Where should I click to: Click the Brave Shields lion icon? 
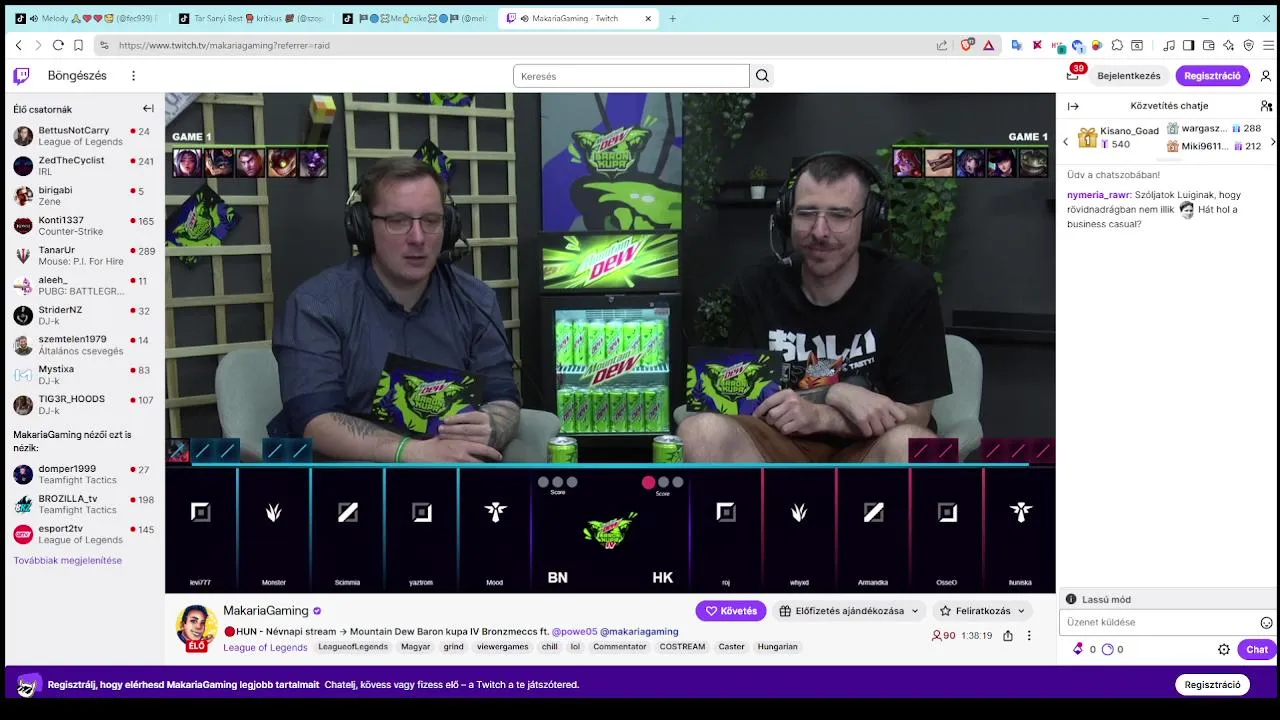[x=967, y=45]
